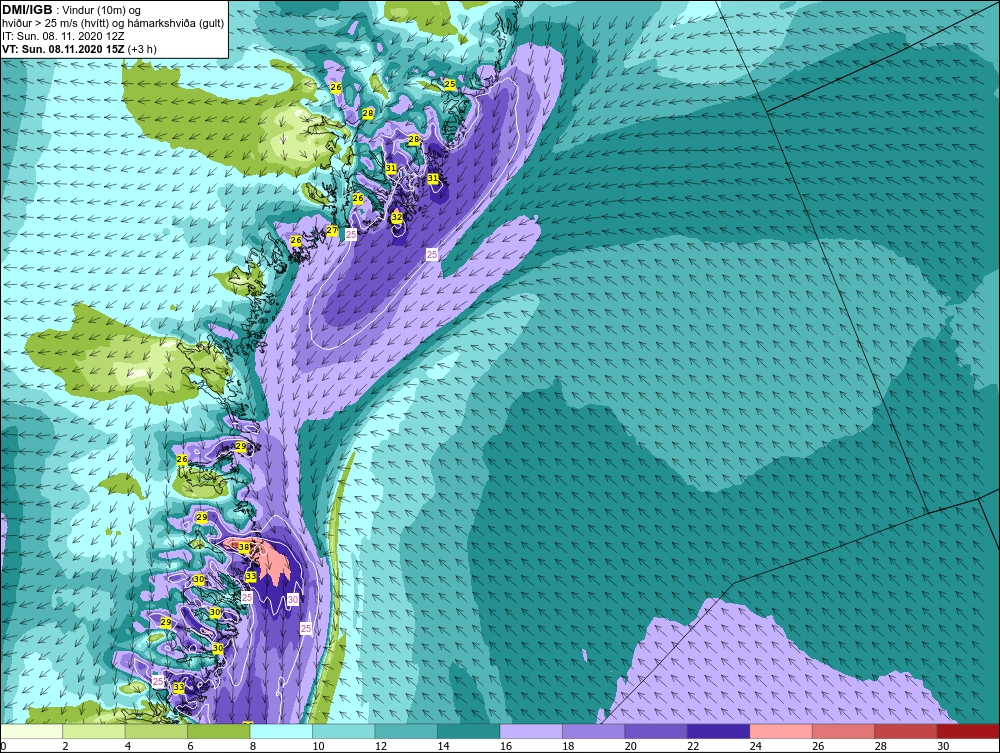Click the legend scale value "18"
Image resolution: width=1000 pixels, height=753 pixels.
click(568, 746)
